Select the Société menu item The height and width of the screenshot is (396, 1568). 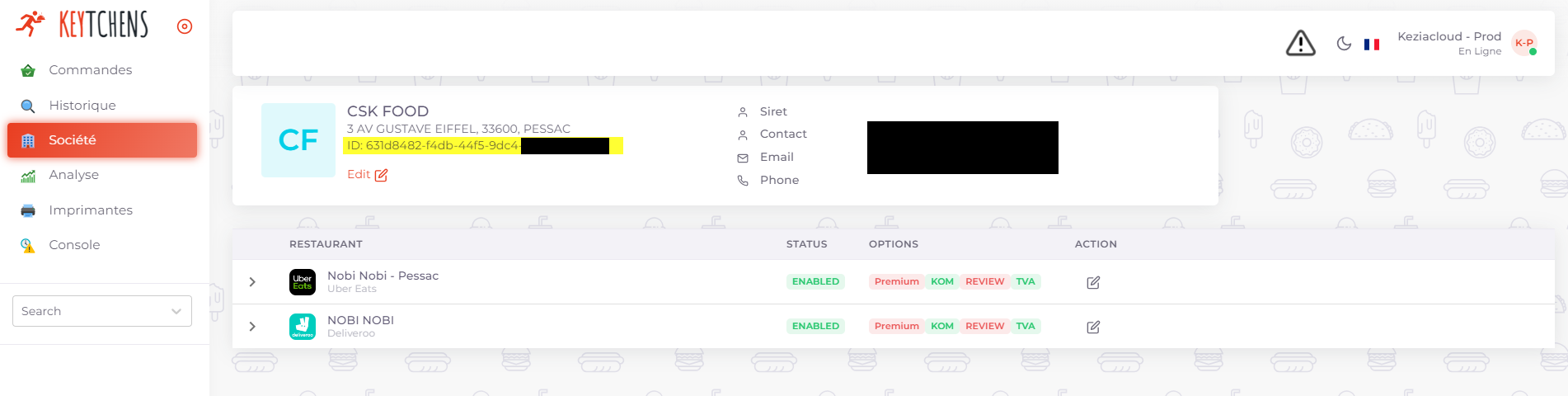[x=102, y=140]
